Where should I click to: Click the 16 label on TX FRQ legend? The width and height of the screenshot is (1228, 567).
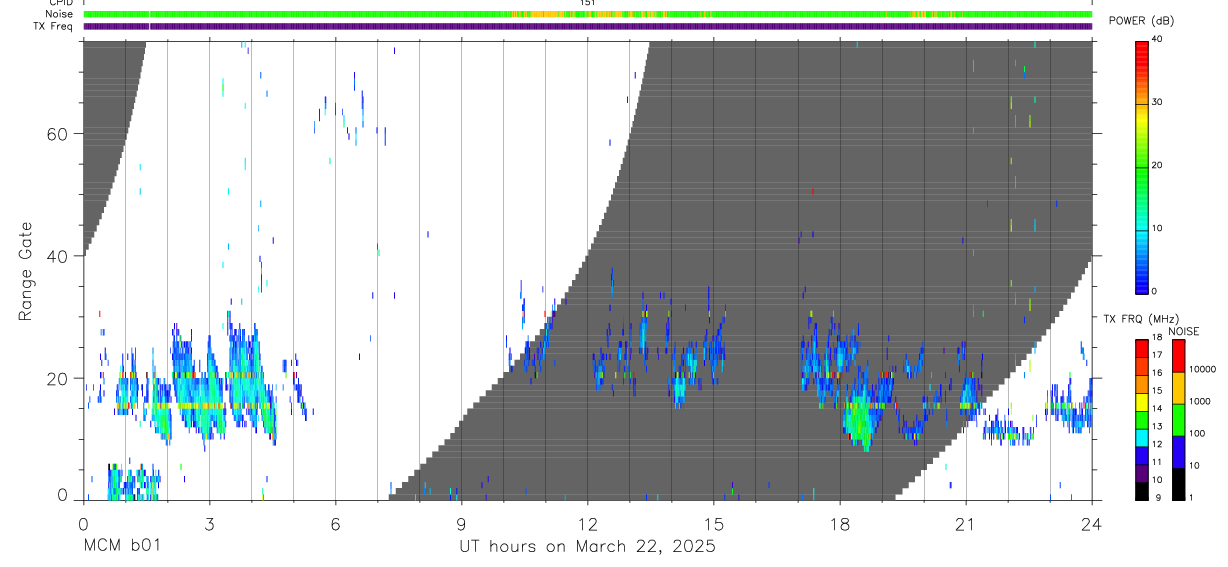1157,373
